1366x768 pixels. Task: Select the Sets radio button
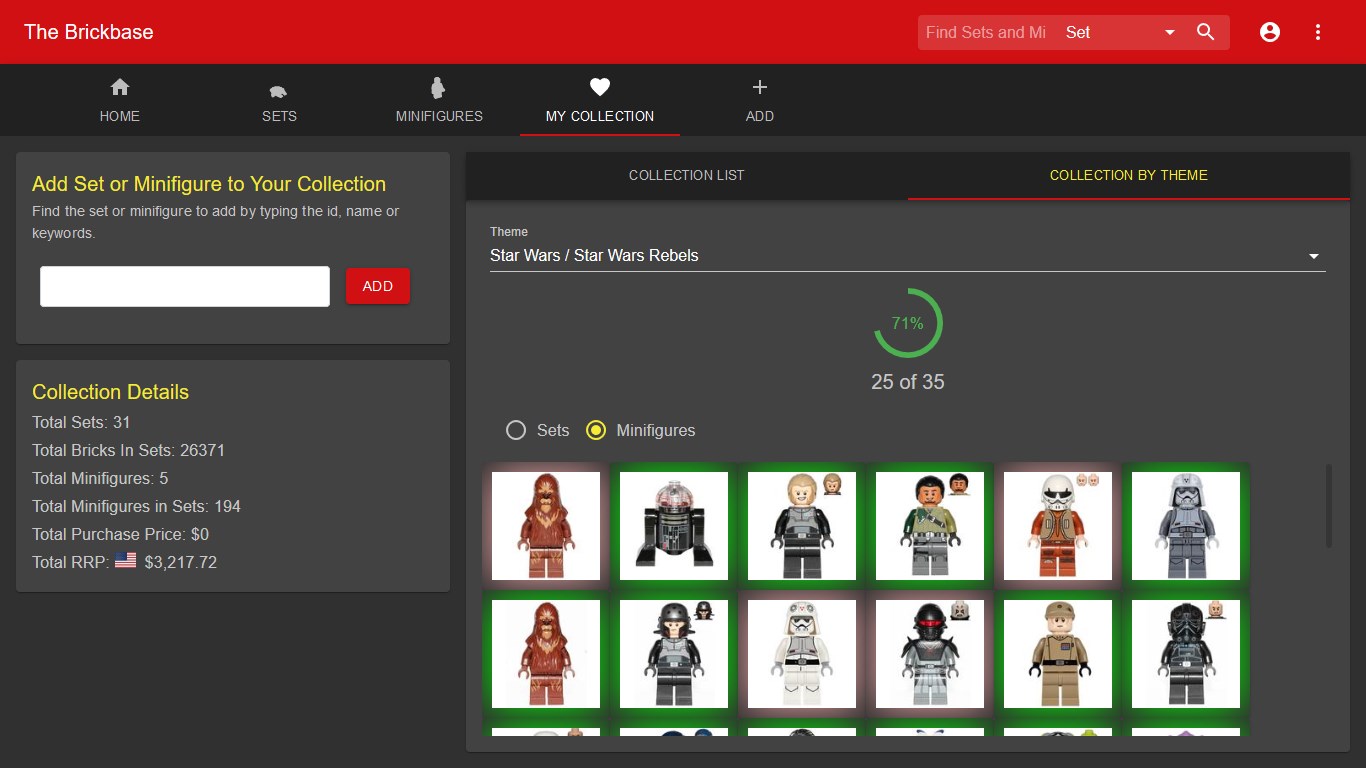516,430
